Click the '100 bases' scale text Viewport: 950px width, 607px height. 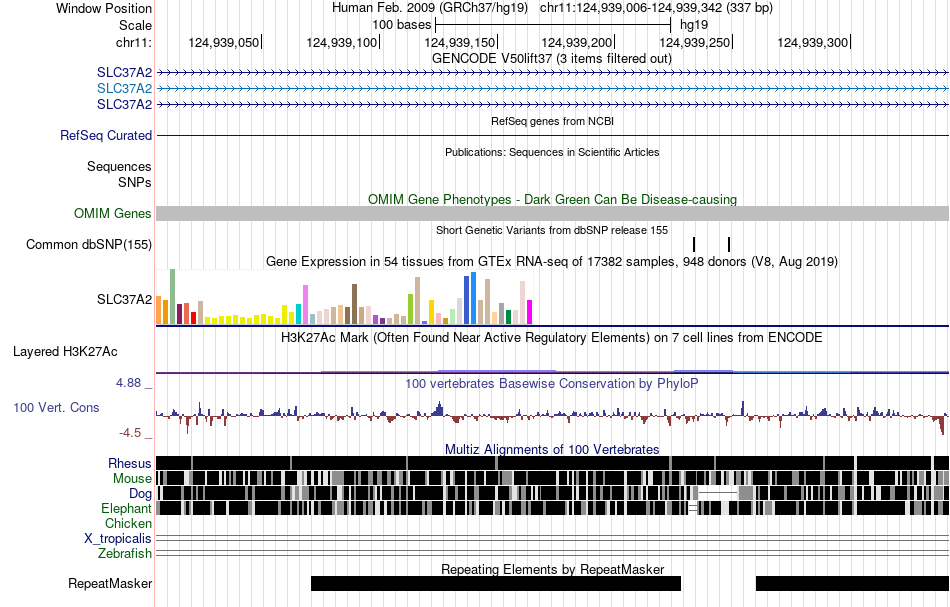point(402,25)
